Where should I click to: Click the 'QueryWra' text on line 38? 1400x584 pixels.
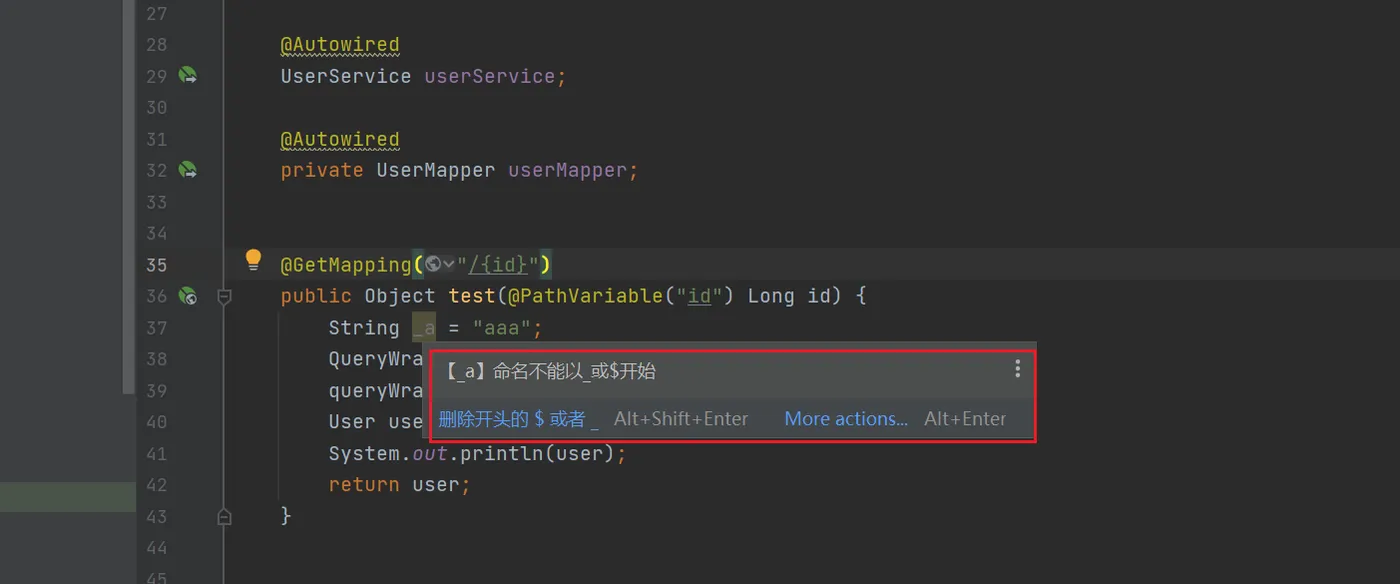[376, 359]
